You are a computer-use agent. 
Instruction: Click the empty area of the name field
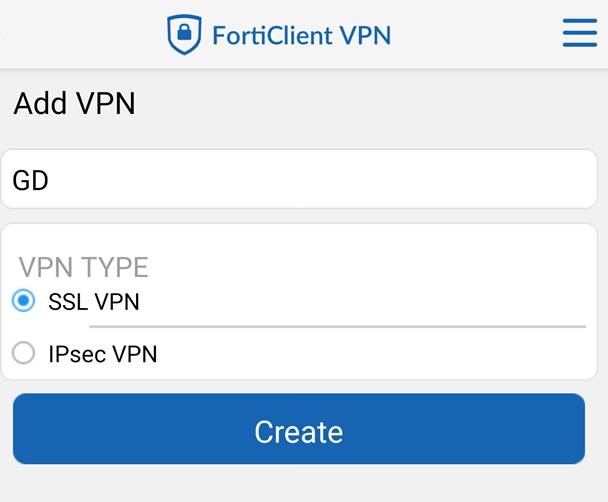322,179
